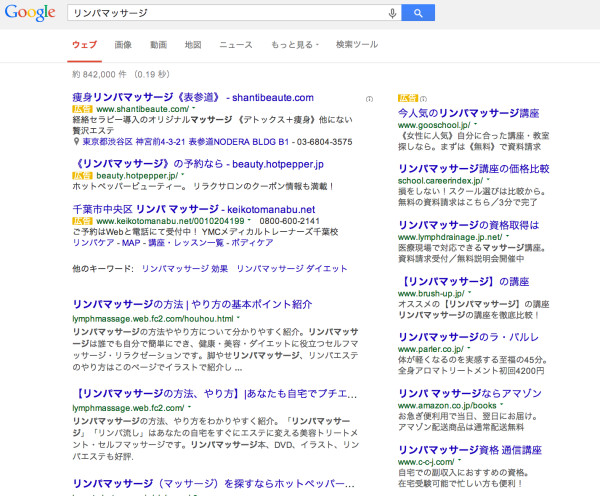Click the info icon beside top ads
This screenshot has height=496, width=600.
pyautogui.click(x=369, y=99)
